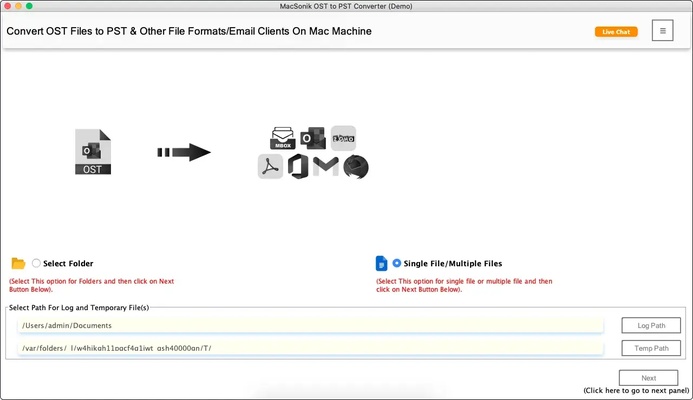The image size is (693, 400).
Task: Click the blue document file icon
Action: (381, 263)
